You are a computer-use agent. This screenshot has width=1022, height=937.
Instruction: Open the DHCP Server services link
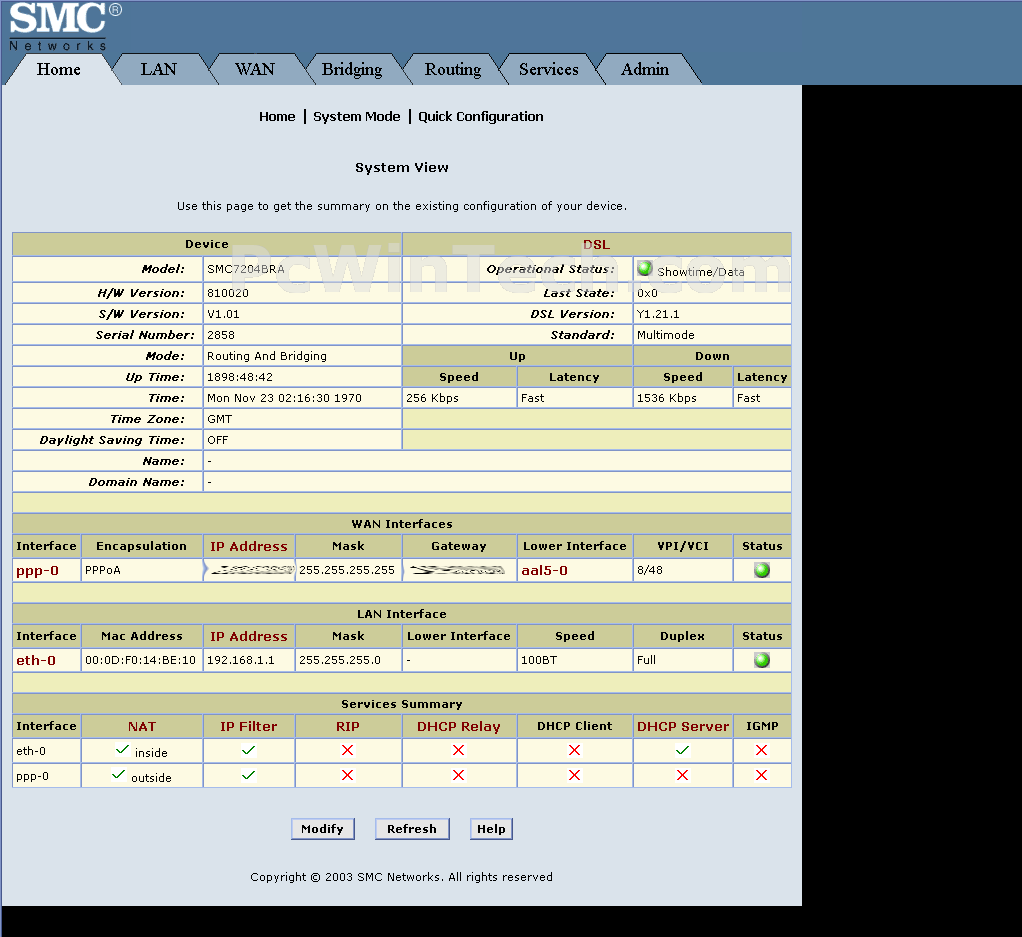click(x=682, y=727)
